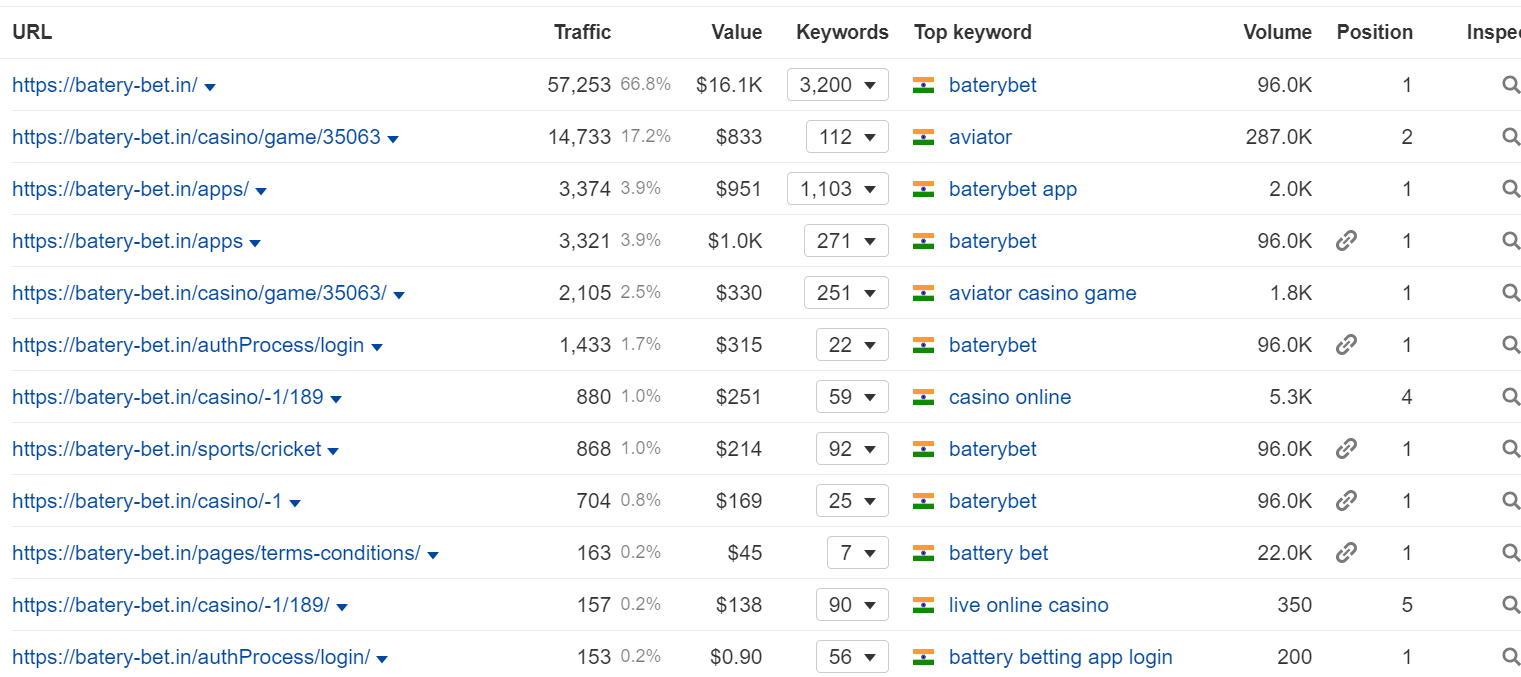This screenshot has width=1521, height=677.
Task: Click the India flag beside aviator casino game
Action: 923,293
